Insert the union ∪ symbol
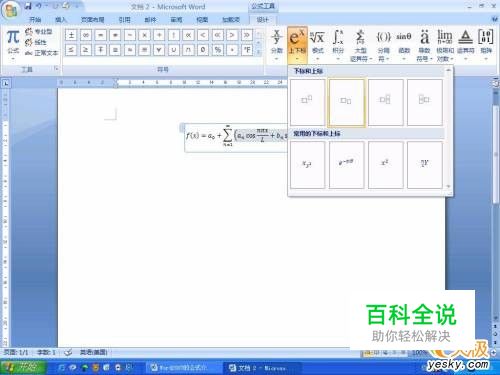 (x=174, y=50)
